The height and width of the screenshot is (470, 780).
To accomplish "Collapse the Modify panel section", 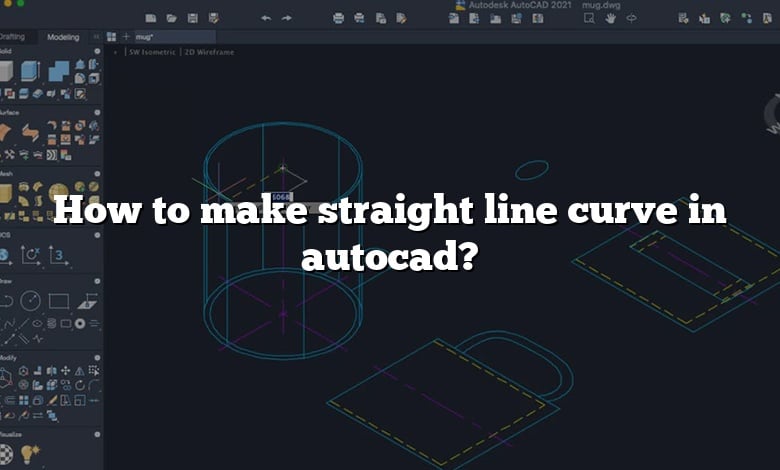I will (96, 356).
